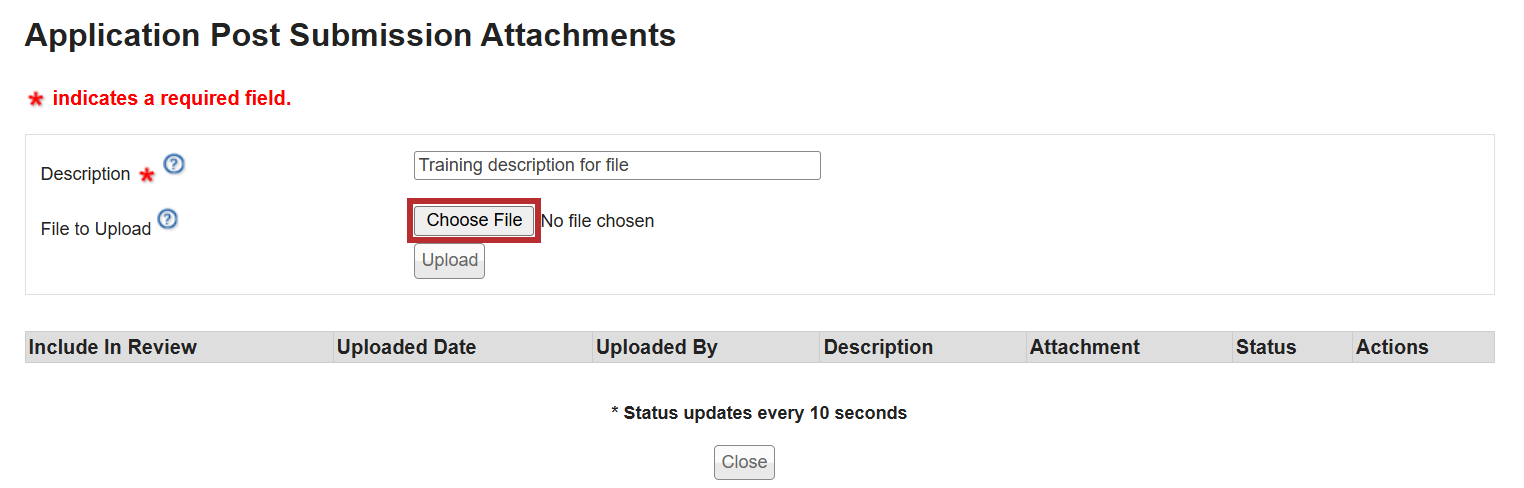
Task: Close the attachments page with Close button
Action: (x=744, y=462)
